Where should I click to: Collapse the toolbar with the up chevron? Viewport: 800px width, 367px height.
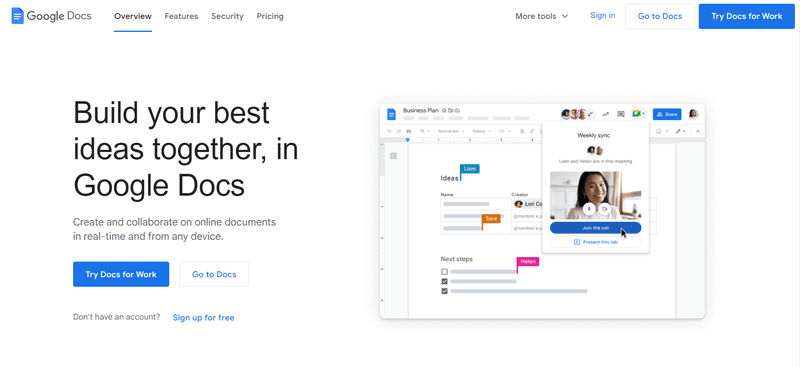pyautogui.click(x=697, y=131)
